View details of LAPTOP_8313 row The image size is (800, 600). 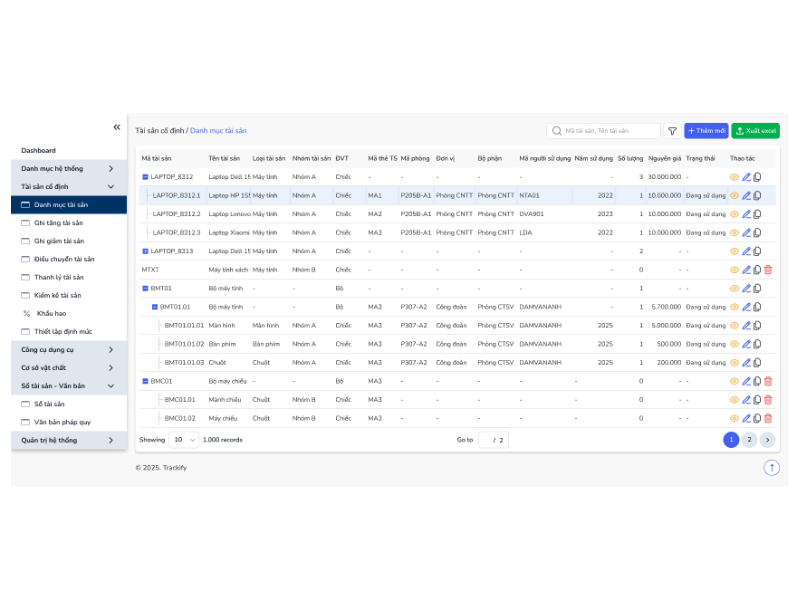(734, 251)
